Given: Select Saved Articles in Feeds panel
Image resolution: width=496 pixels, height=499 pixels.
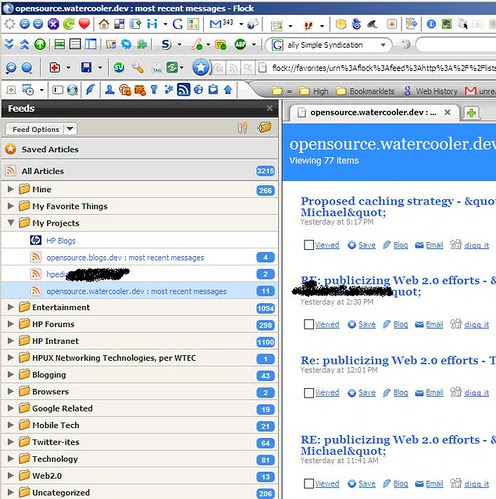Looking at the screenshot, I should coord(139,149).
